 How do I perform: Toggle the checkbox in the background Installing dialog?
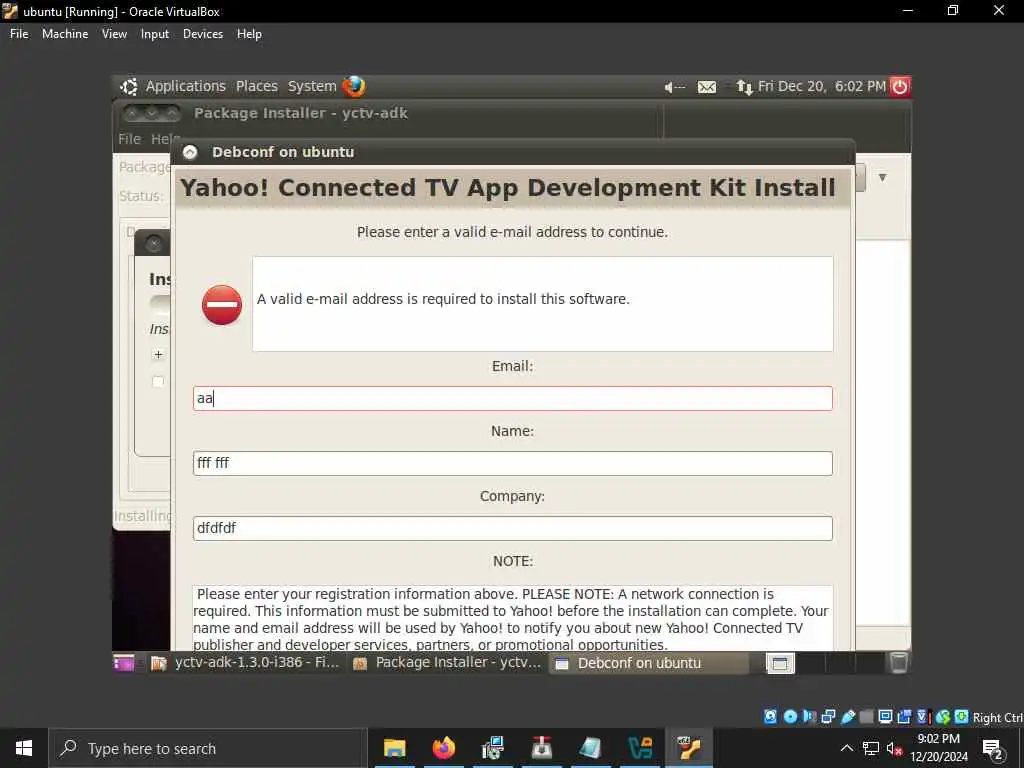(158, 382)
